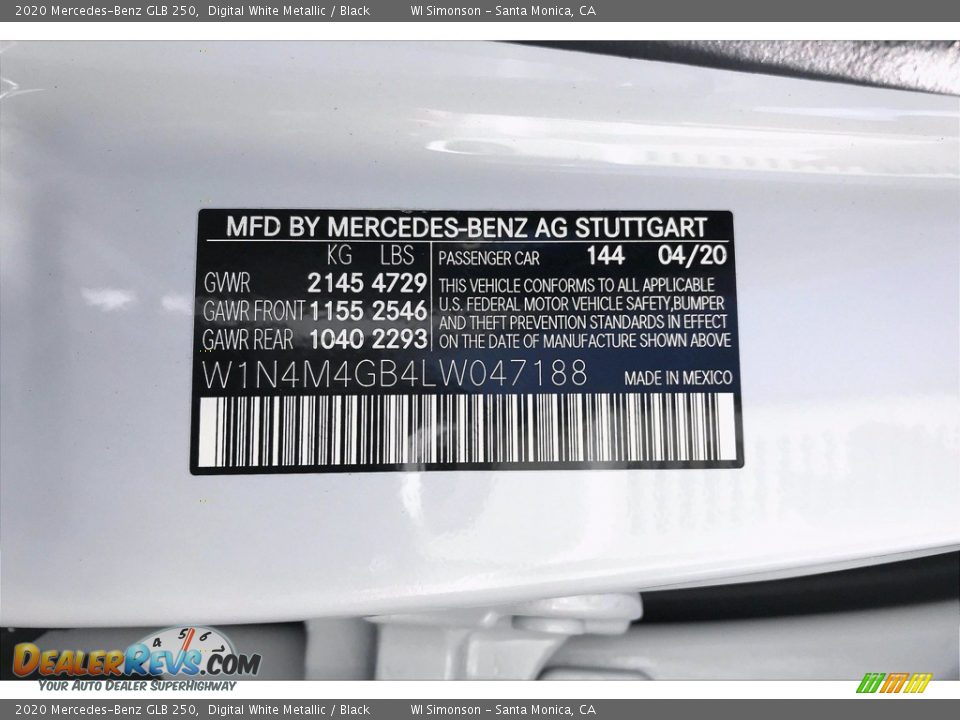Click 'MADE IN MEXICO' text
Image resolution: width=960 pixels, height=720 pixels.
pos(678,378)
